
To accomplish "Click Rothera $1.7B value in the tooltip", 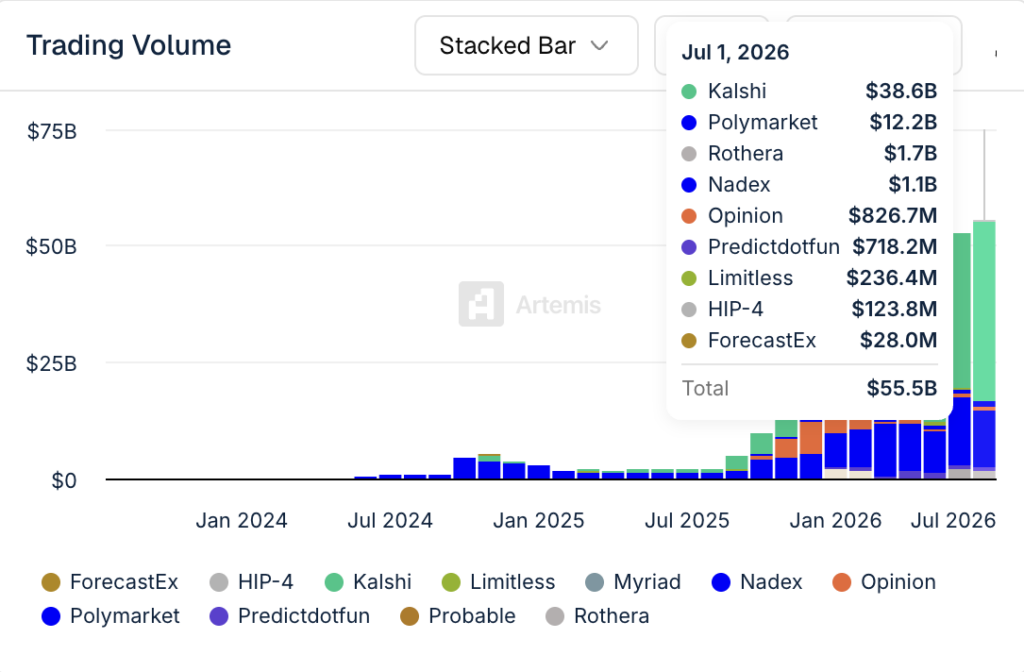I will [x=910, y=153].
